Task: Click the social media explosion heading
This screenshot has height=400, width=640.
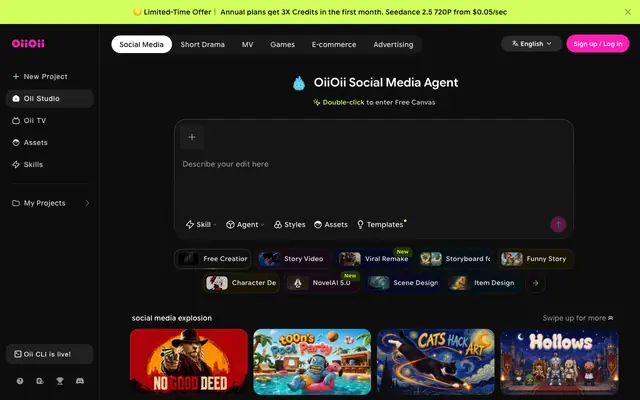Action: coord(172,318)
